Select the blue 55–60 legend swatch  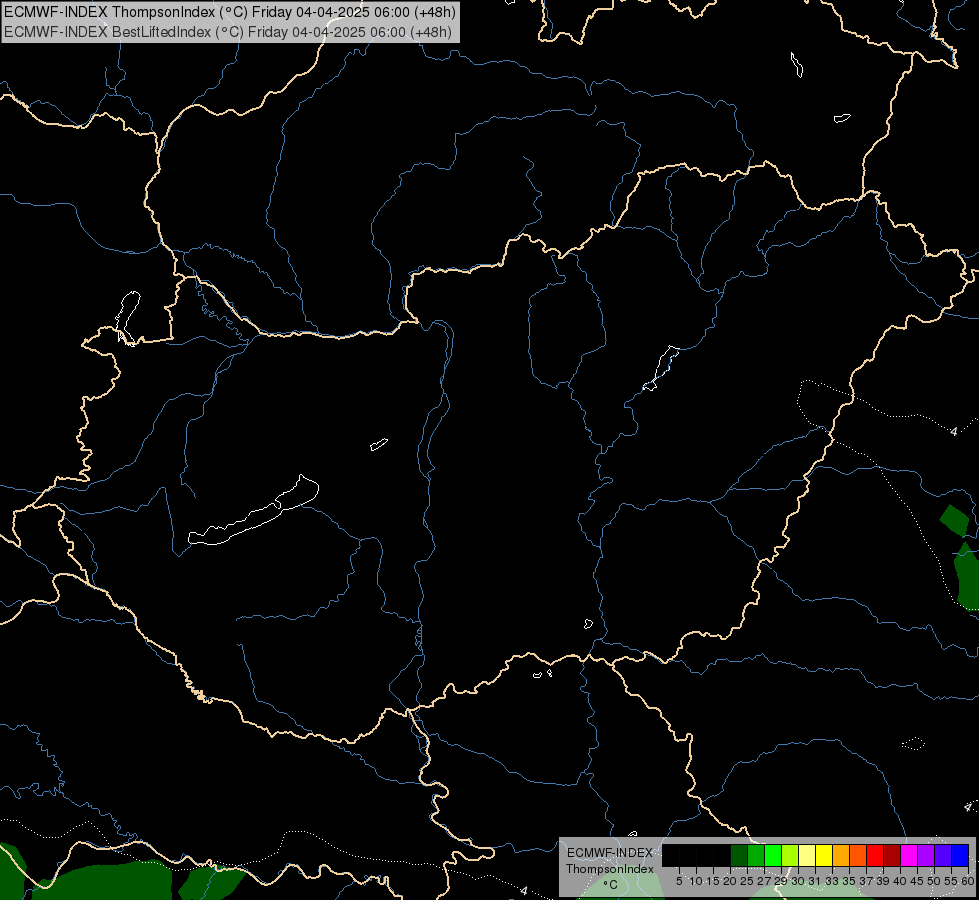pos(960,855)
